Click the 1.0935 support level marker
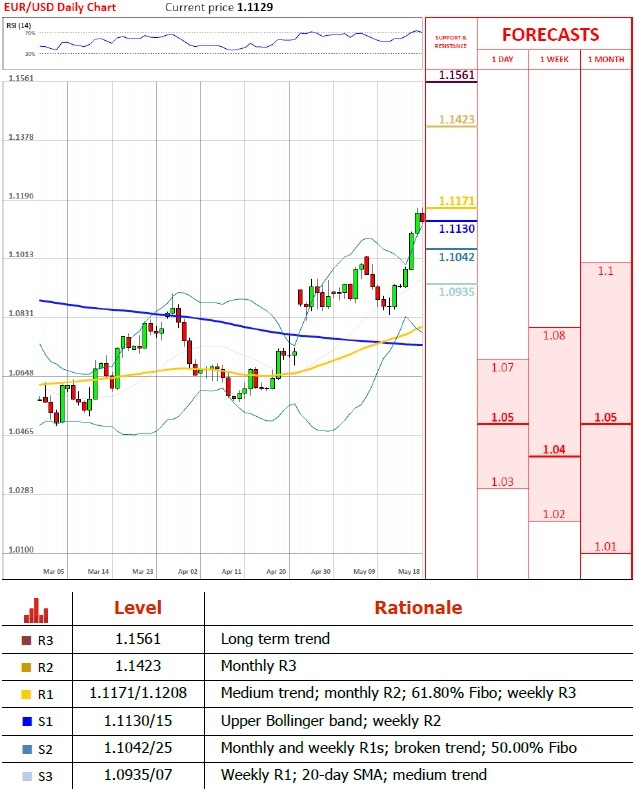The width and height of the screenshot is (635, 789). coord(456,292)
